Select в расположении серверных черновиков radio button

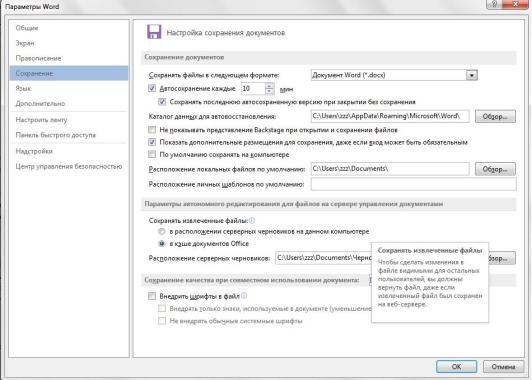click(162, 231)
